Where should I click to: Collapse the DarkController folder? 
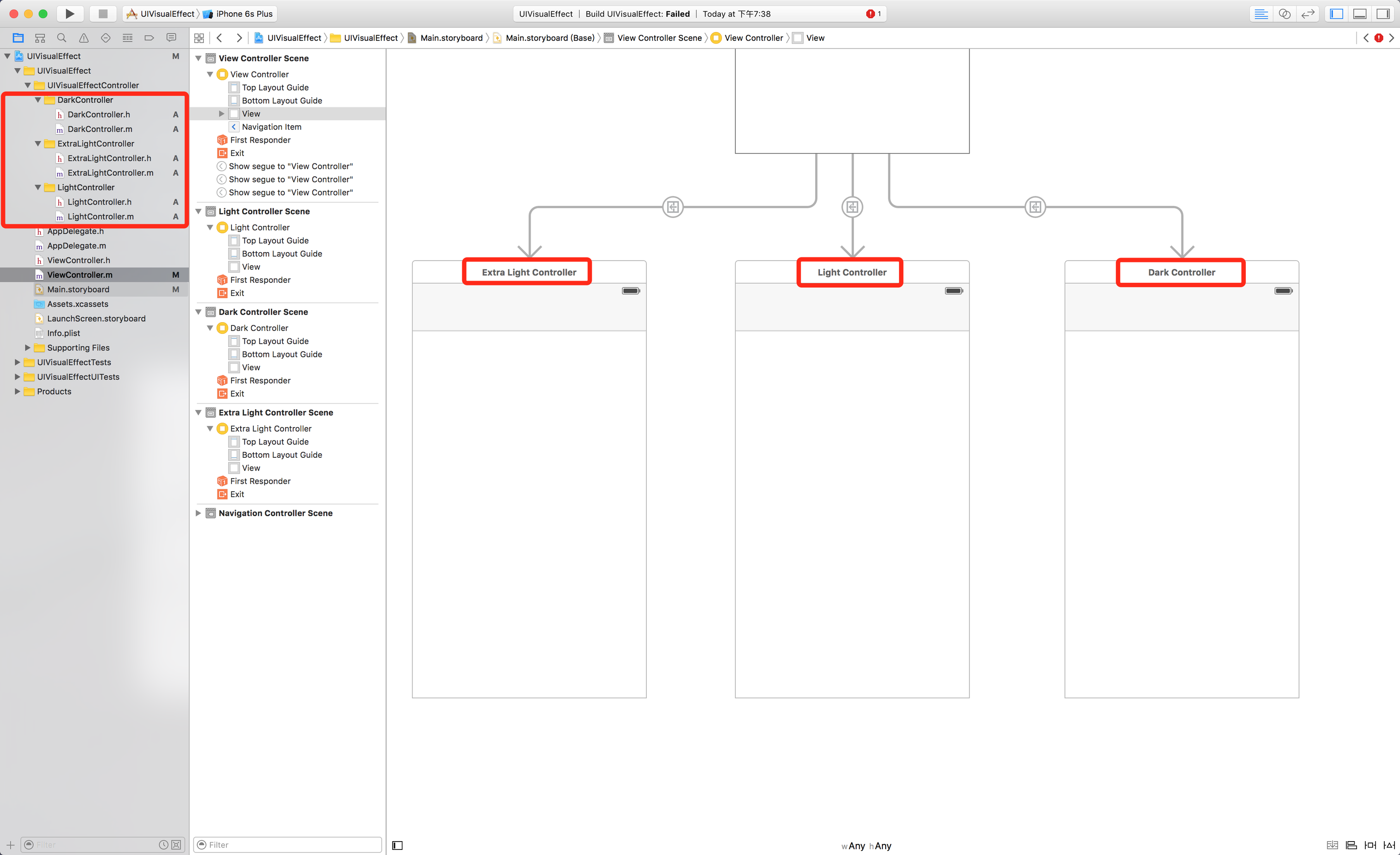(38, 100)
